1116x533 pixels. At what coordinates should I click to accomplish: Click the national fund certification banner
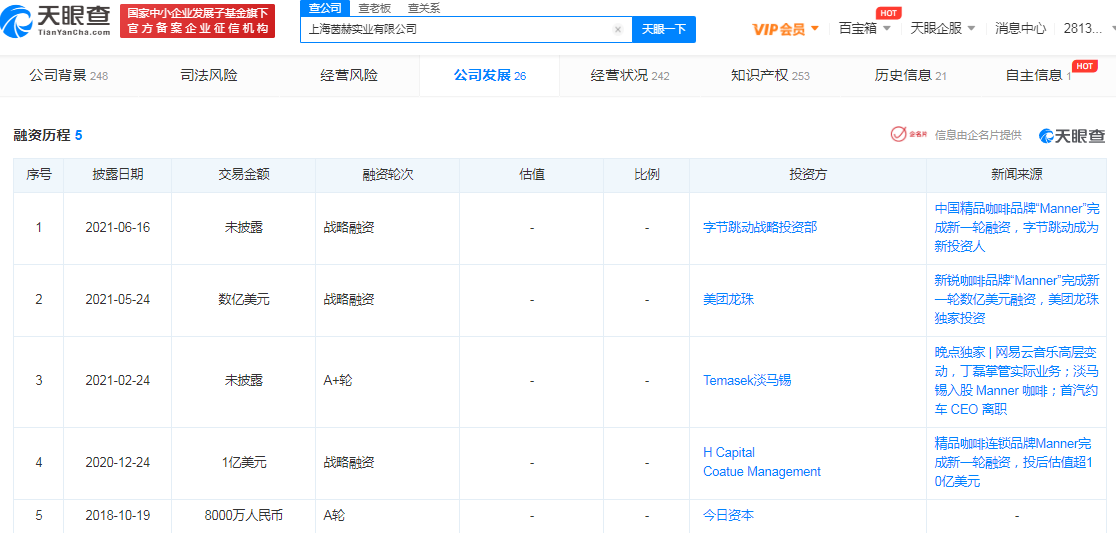coord(197,21)
